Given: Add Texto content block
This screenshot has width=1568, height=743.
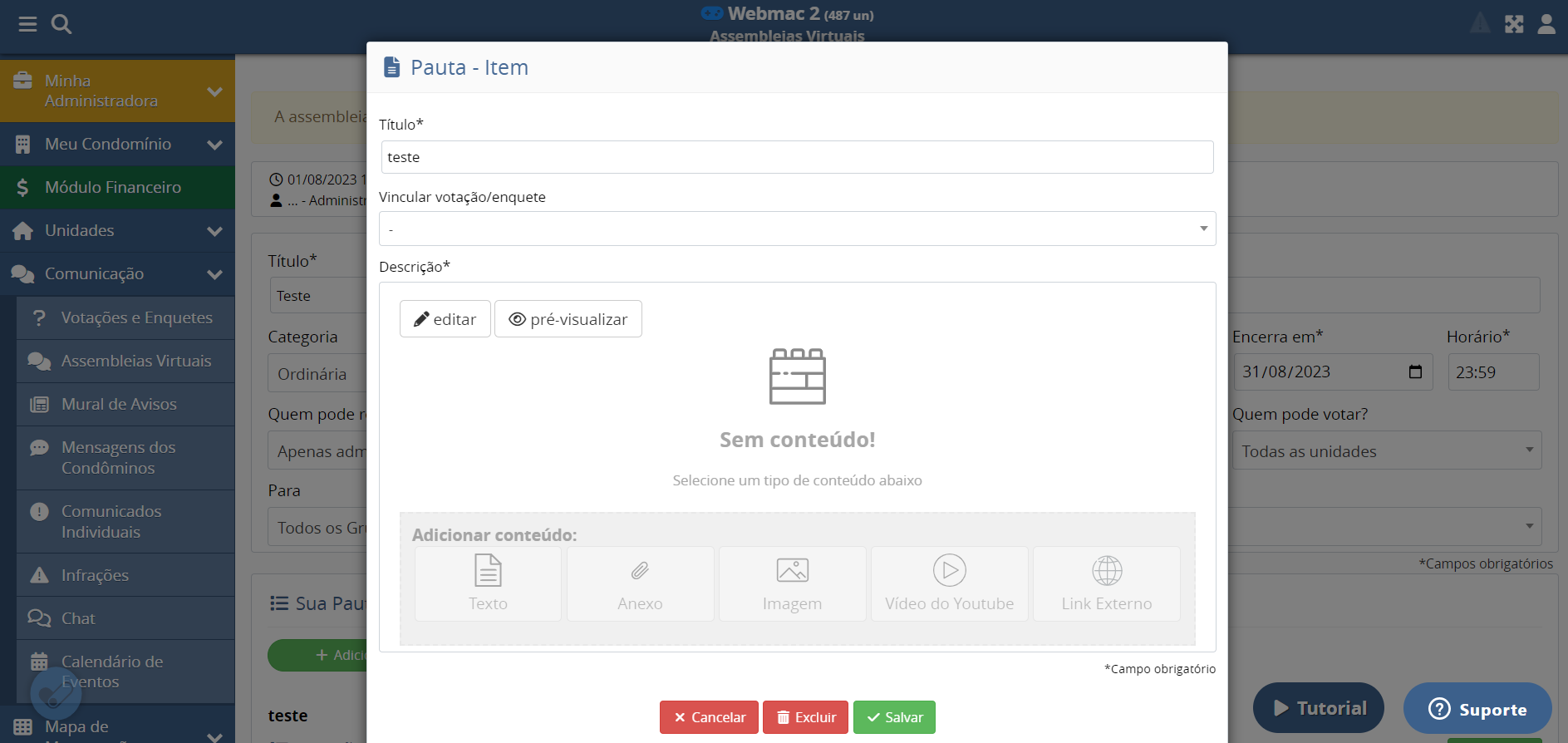Looking at the screenshot, I should 488,583.
